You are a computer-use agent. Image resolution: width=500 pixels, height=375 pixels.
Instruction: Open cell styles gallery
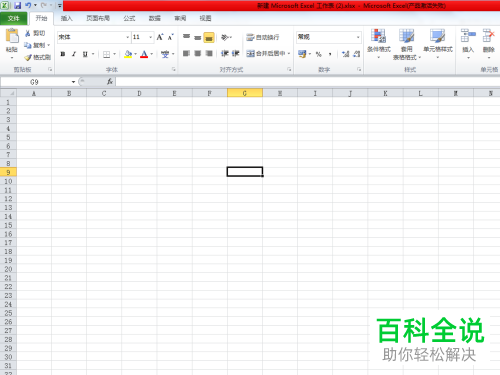(x=438, y=44)
